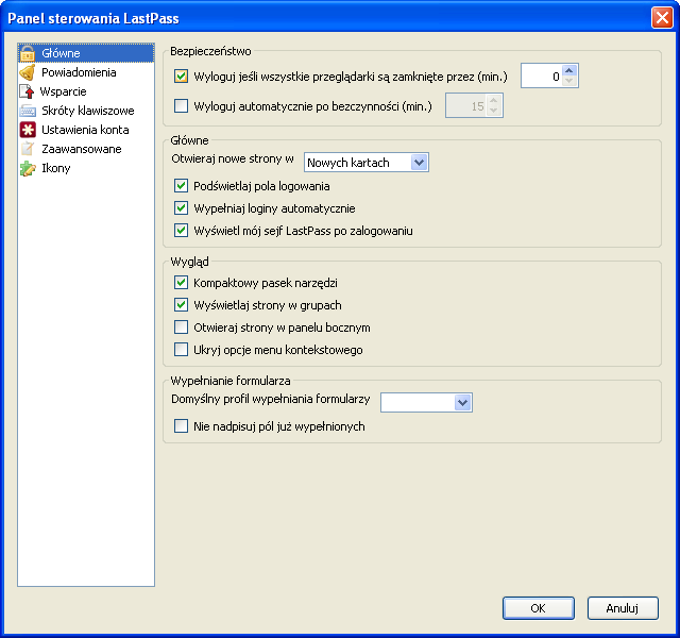Screen dimensions: 680x638
Task: Open the Powiadomienia section
Action: pos(79,72)
